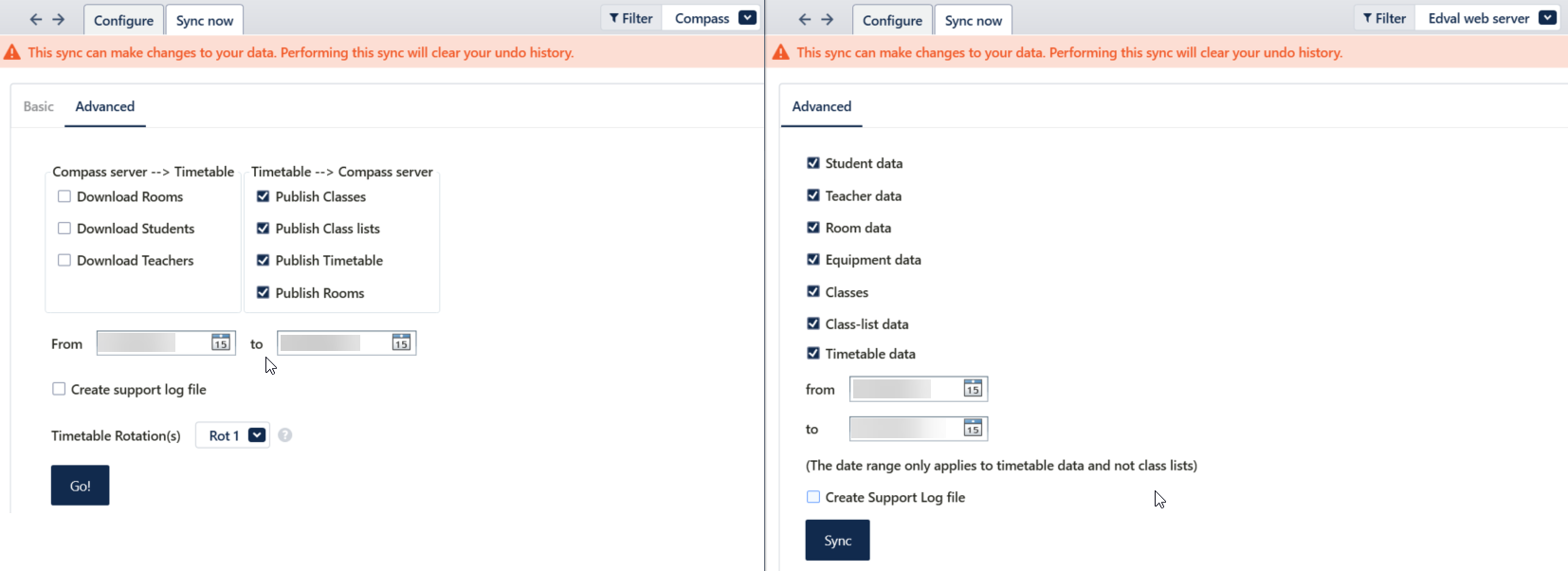Uncheck Teacher data

[813, 195]
